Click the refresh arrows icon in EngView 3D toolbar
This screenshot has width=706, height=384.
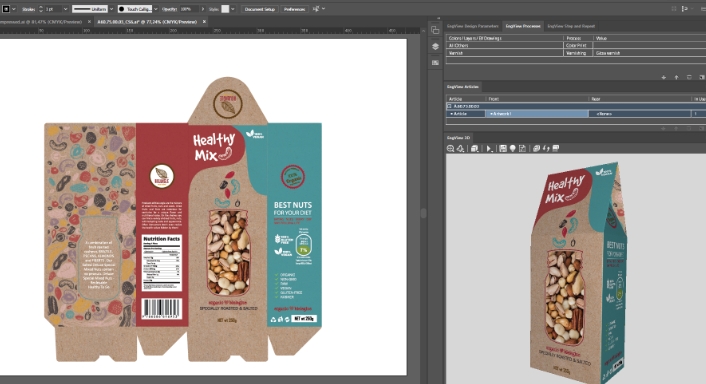coord(546,149)
